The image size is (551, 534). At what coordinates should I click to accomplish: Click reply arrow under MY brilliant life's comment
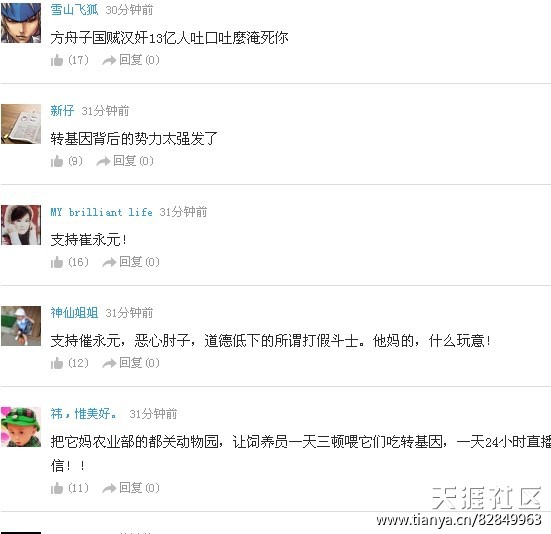pos(109,262)
